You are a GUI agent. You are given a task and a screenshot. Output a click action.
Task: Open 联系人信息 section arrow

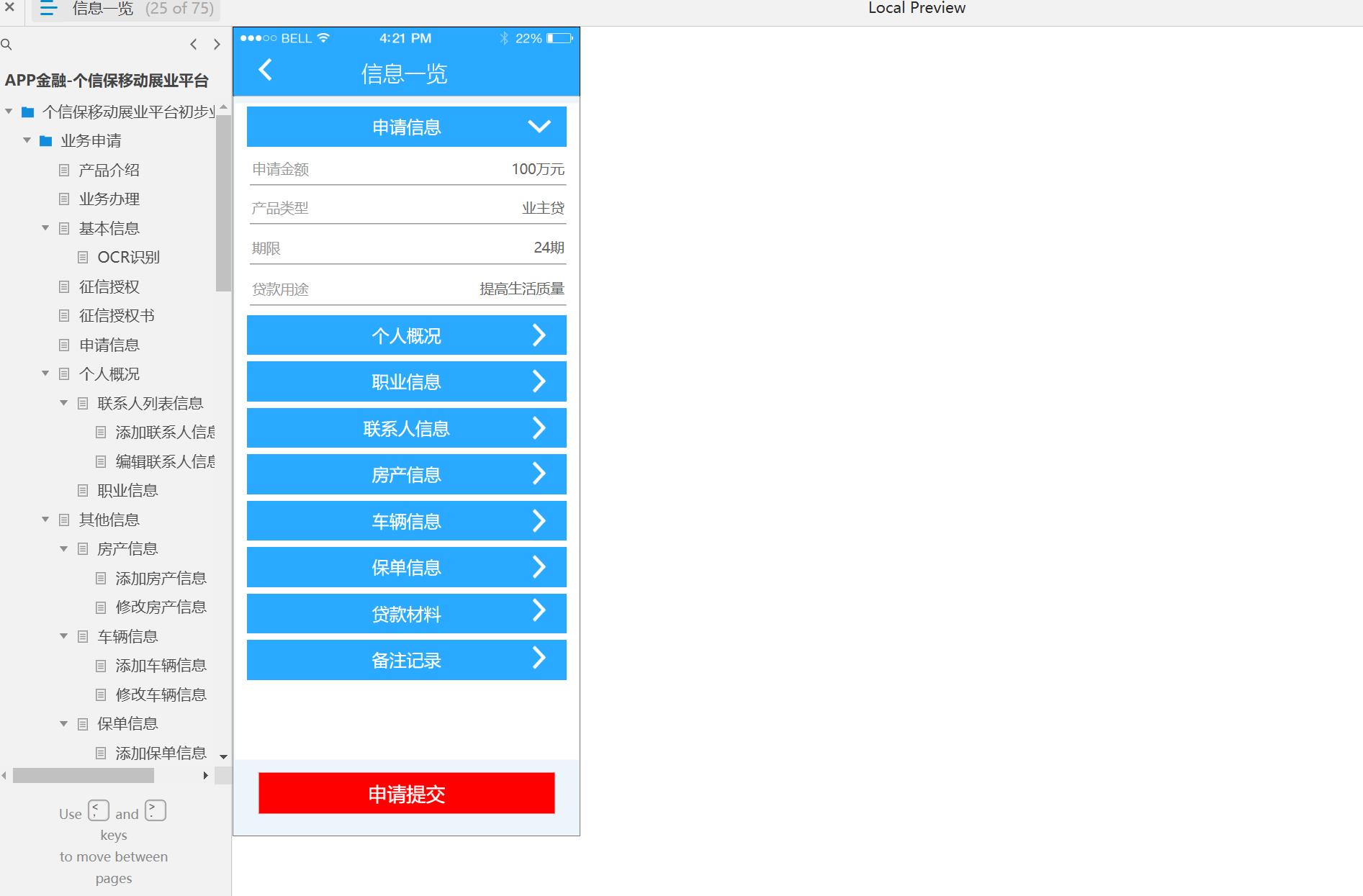[x=539, y=427]
